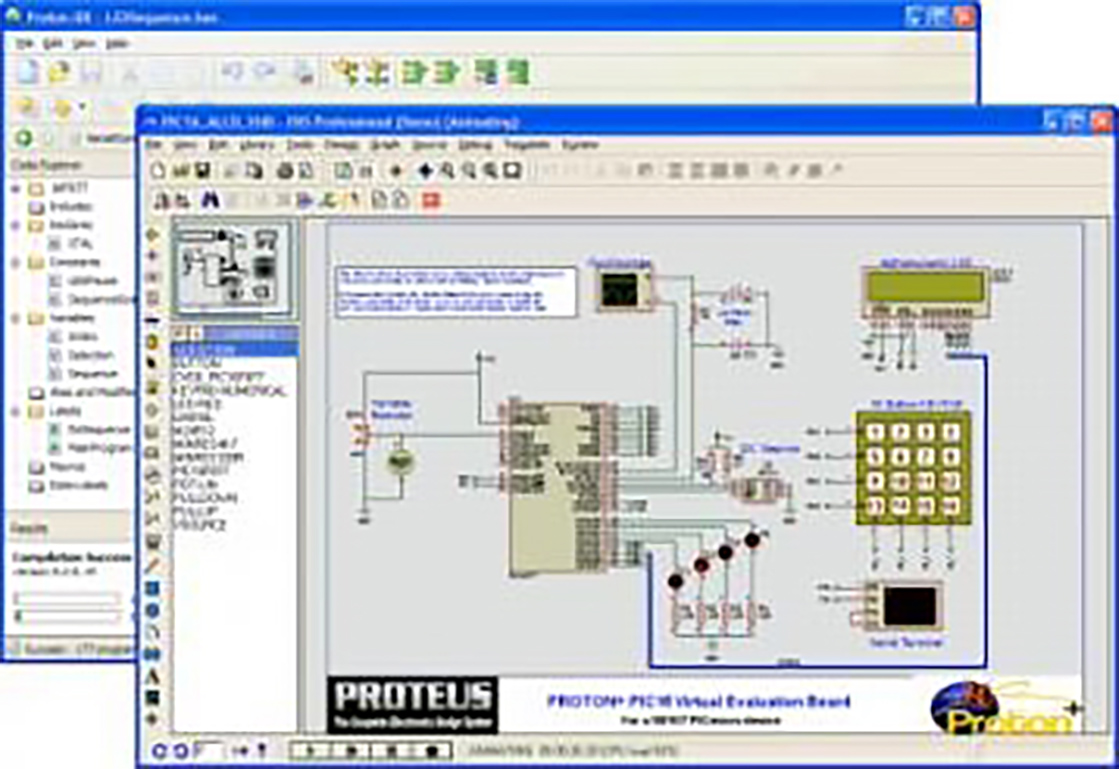Viewport: 1119px width, 769px height.
Task: Select the Macros item in Code Explorer
Action: (67, 467)
